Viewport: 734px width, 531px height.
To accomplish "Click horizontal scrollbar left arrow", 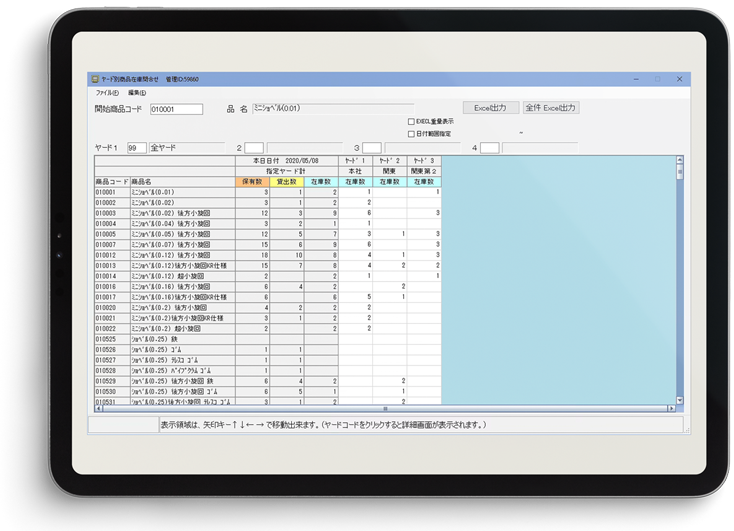I will 98,408.
